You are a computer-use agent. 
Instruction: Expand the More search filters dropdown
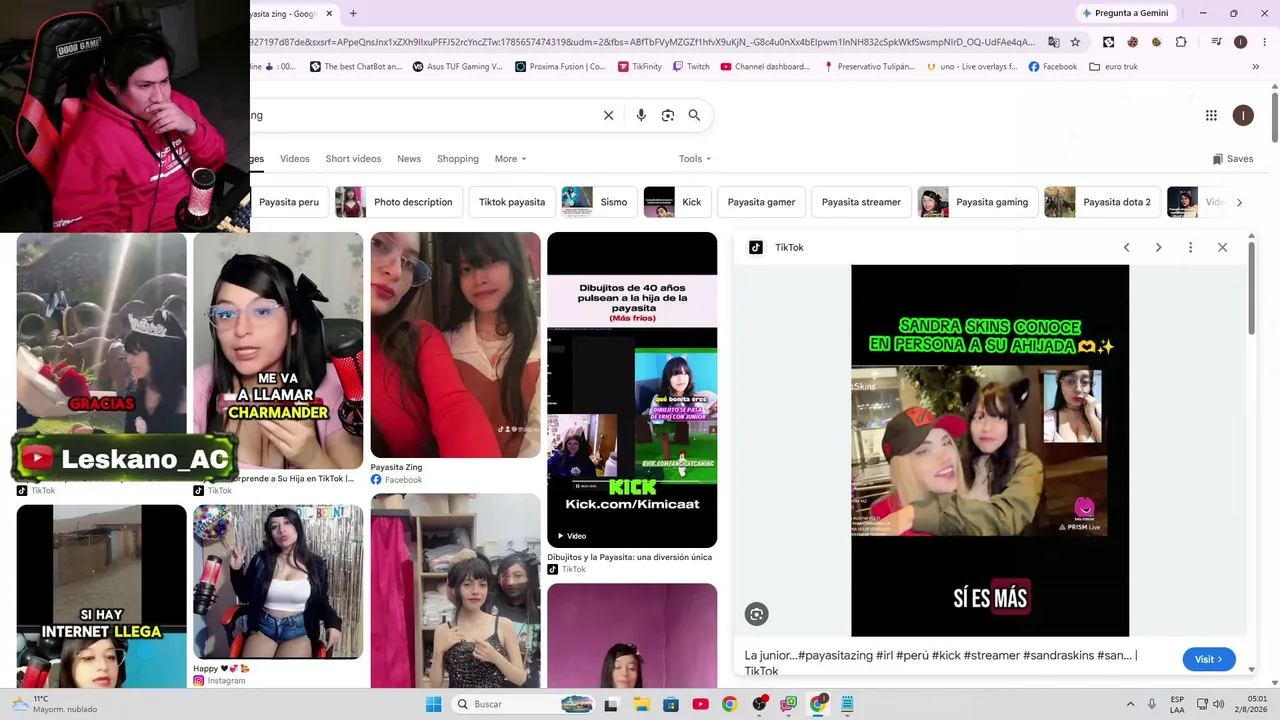[510, 159]
